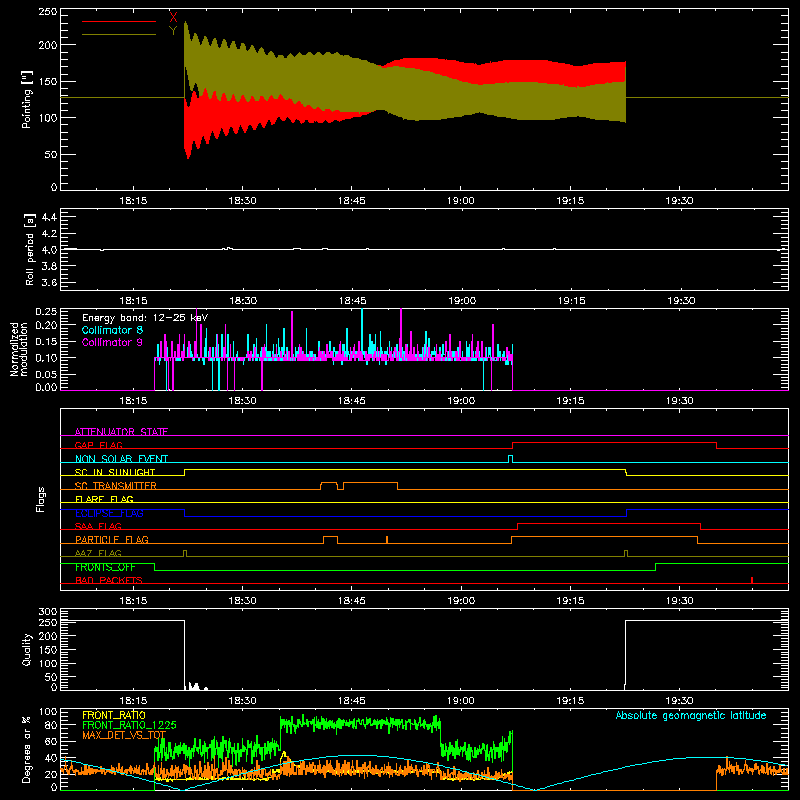The width and height of the screenshot is (800, 800).
Task: Click '19:30' under the Quality plot
Action: [680, 701]
